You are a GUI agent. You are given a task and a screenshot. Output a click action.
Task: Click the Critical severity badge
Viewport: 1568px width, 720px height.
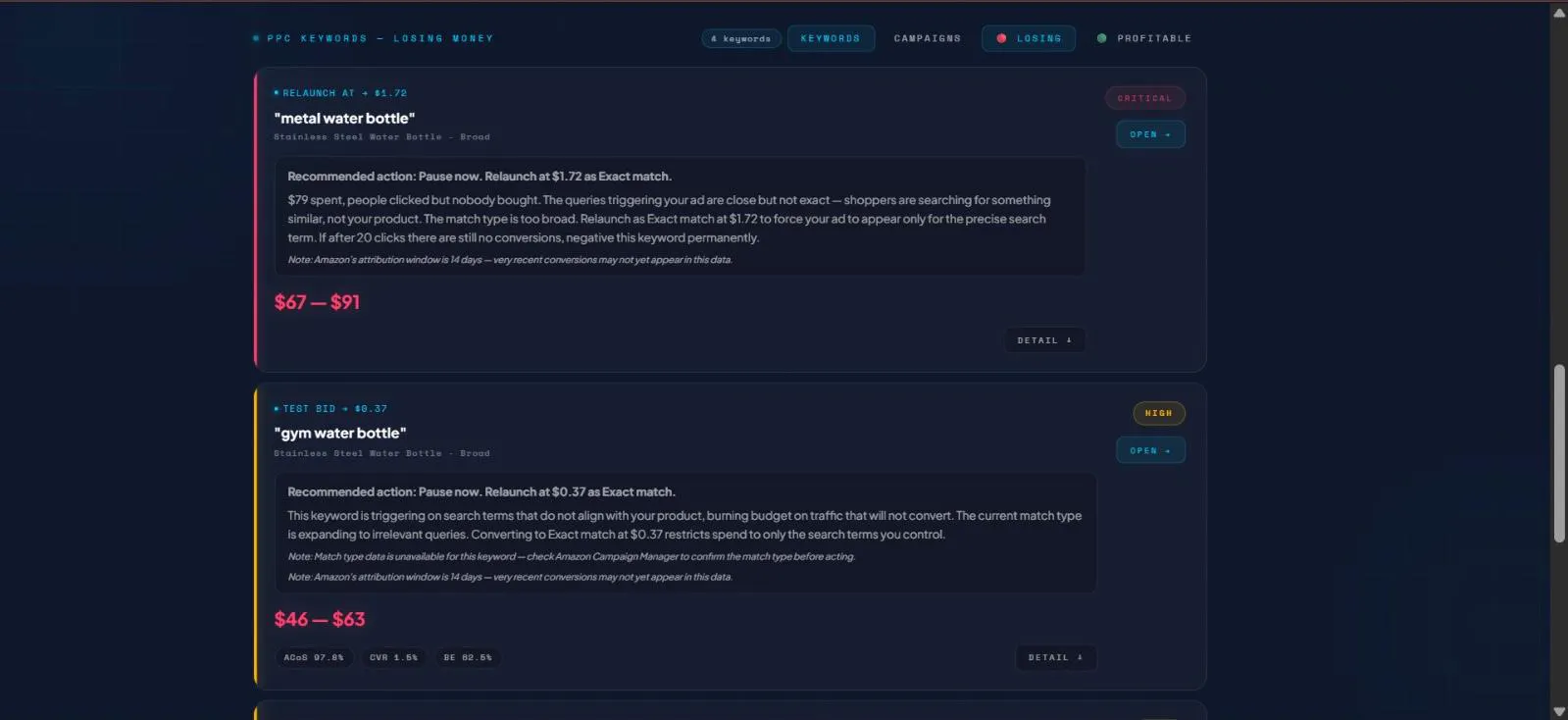point(1145,98)
